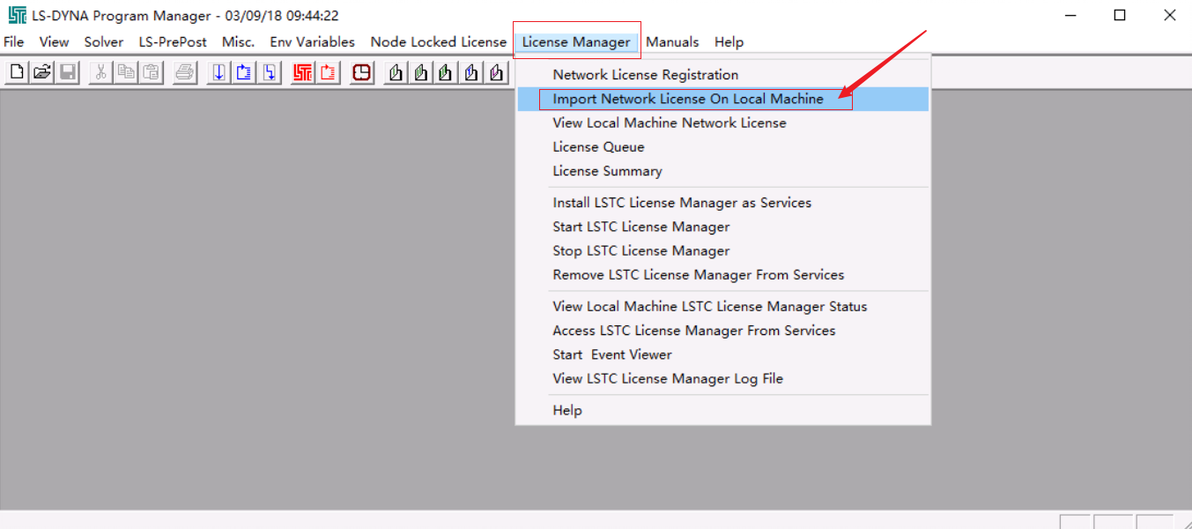Click the Open folder toolbar icon
The height and width of the screenshot is (529, 1192).
[42, 73]
